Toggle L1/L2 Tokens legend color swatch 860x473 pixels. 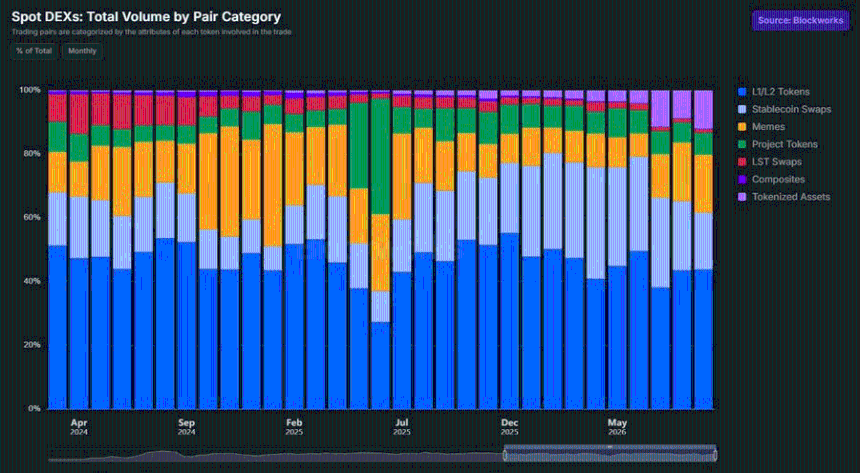coord(743,92)
